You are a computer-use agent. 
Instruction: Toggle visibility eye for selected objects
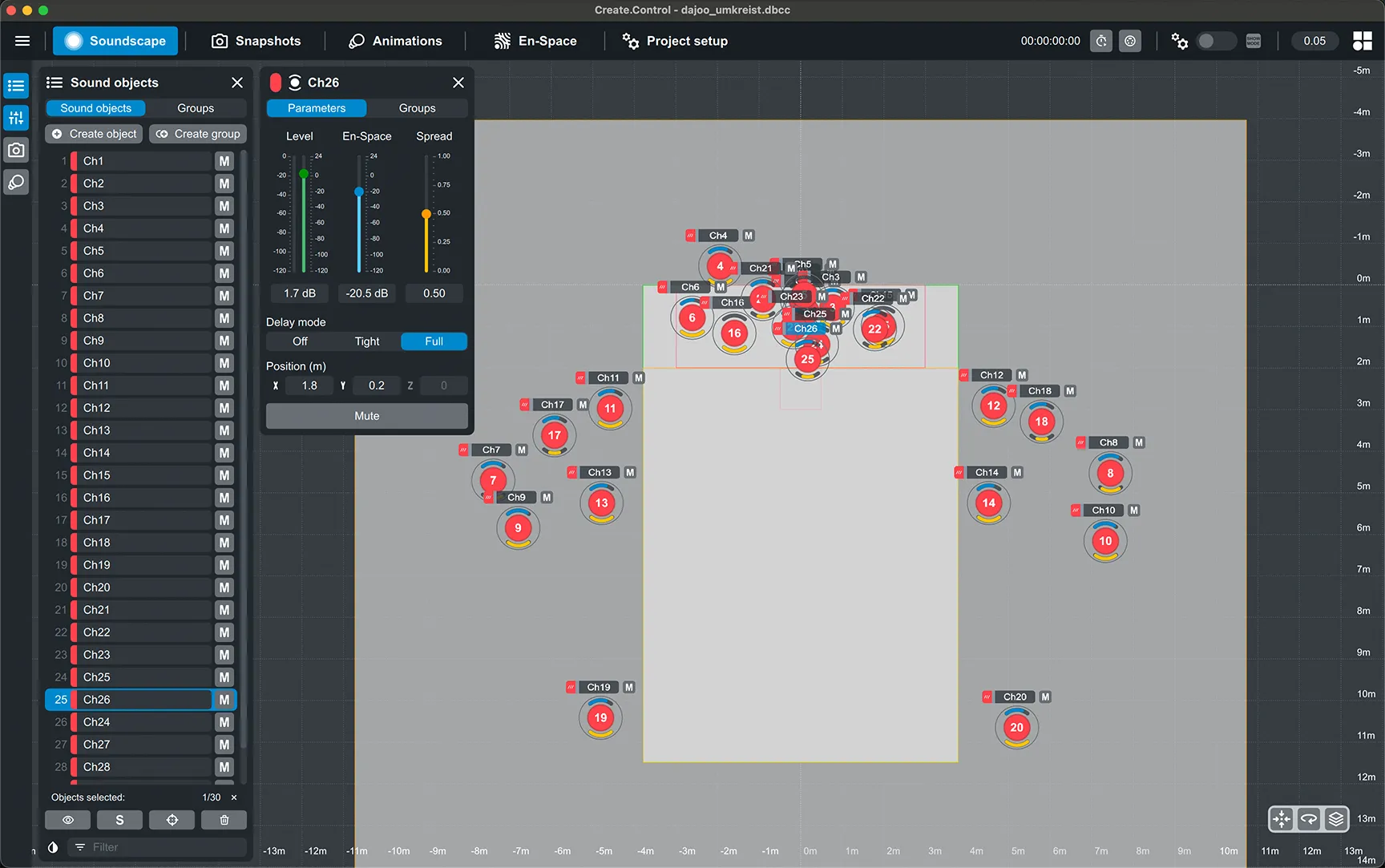coord(68,820)
